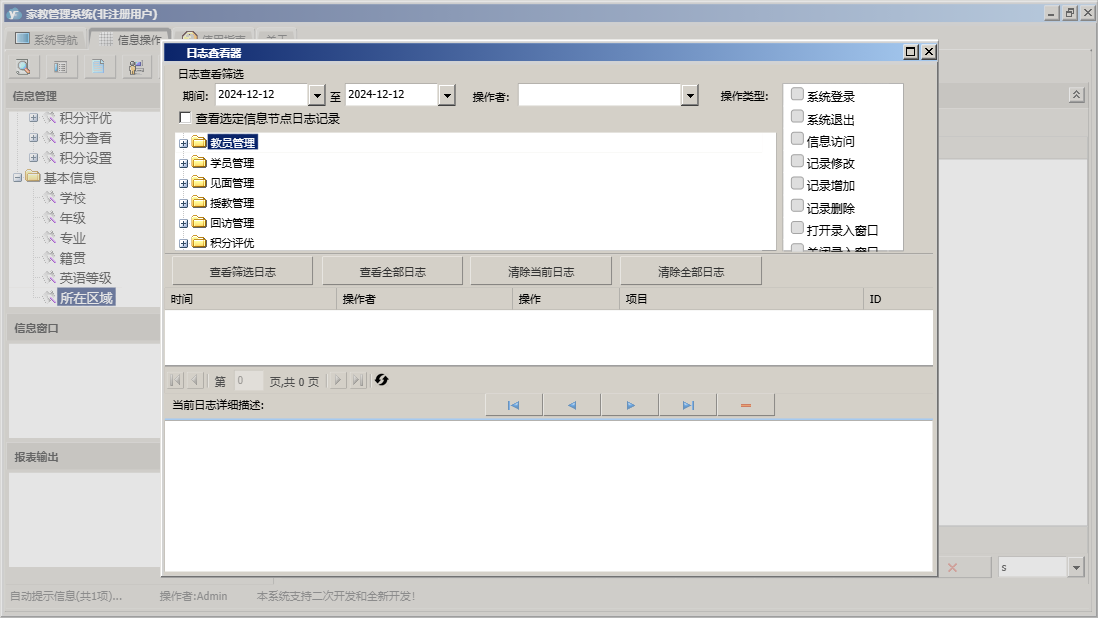Click the refresh icon in log pager
The height and width of the screenshot is (618, 1098).
(x=382, y=380)
